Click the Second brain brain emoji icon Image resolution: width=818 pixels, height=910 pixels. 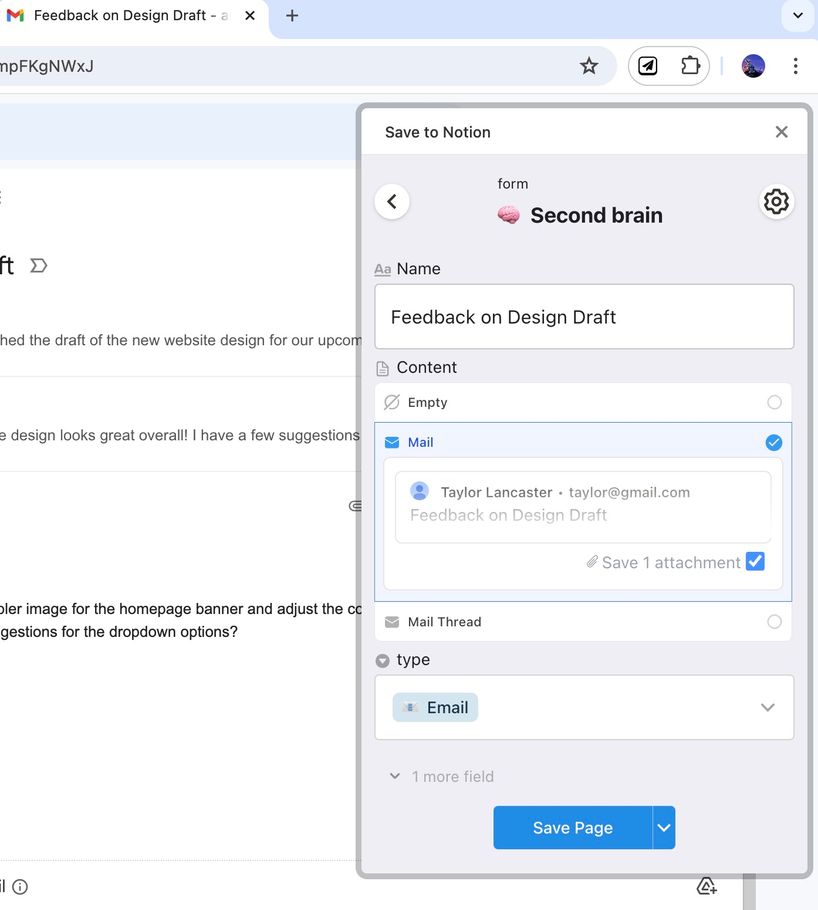(x=508, y=214)
